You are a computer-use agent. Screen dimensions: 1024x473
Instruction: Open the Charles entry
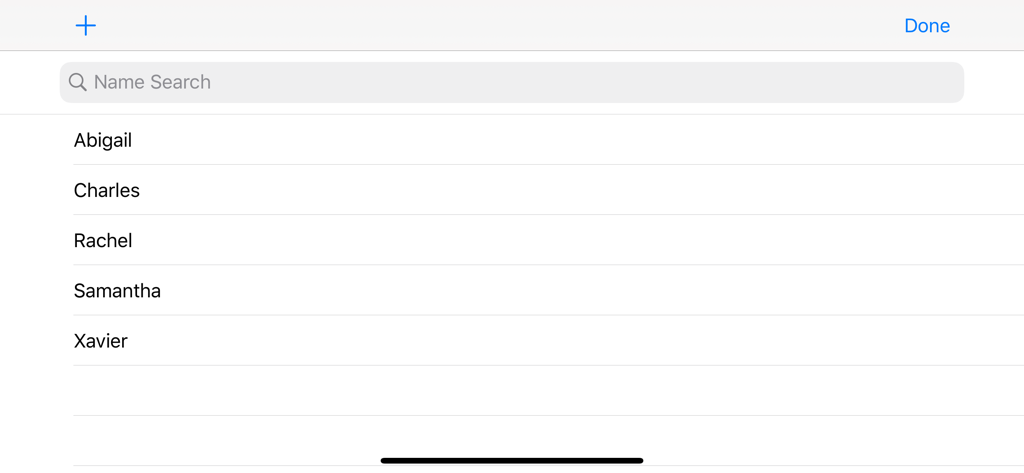click(x=107, y=190)
